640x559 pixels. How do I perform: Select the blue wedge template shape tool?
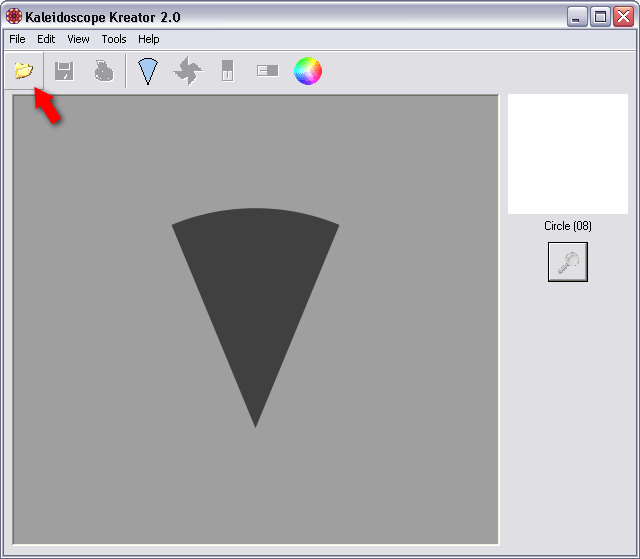(x=148, y=71)
